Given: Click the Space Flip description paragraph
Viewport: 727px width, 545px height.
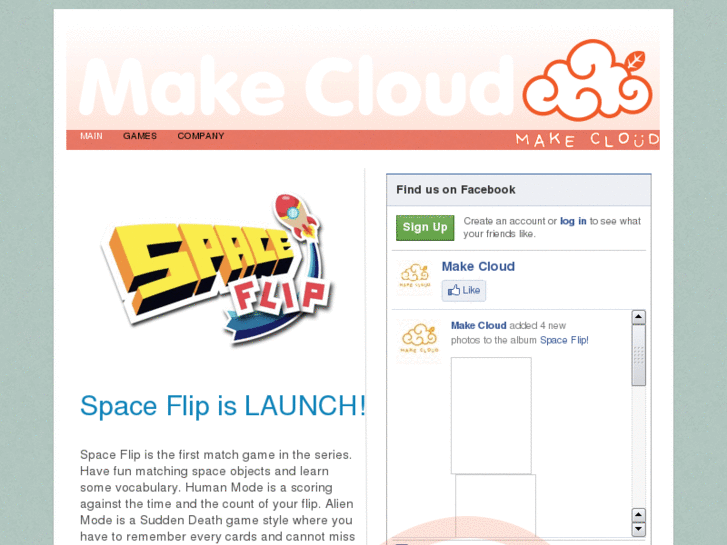Looking at the screenshot, I should 217,496.
